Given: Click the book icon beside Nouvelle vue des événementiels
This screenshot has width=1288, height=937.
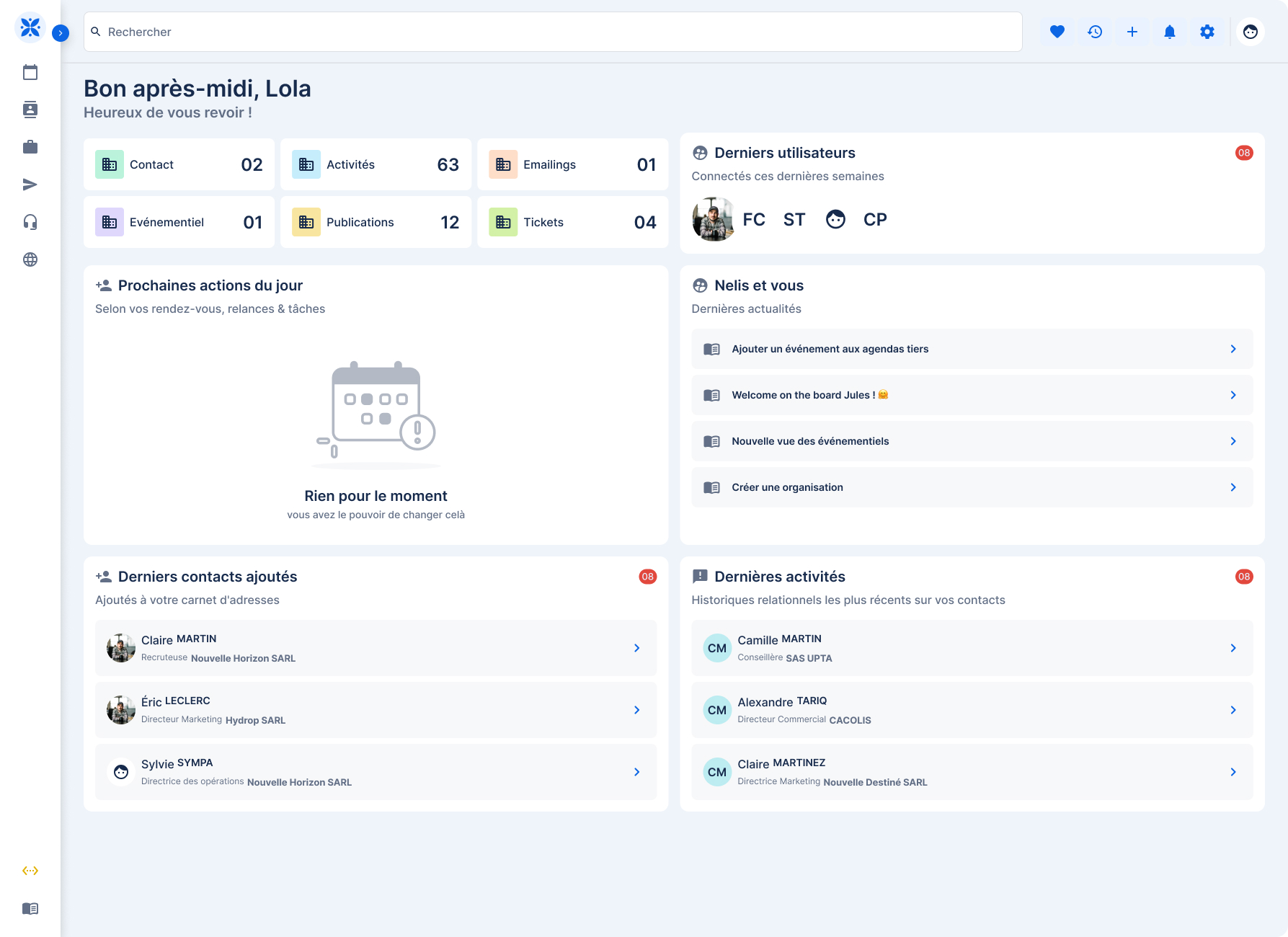Looking at the screenshot, I should tap(711, 441).
